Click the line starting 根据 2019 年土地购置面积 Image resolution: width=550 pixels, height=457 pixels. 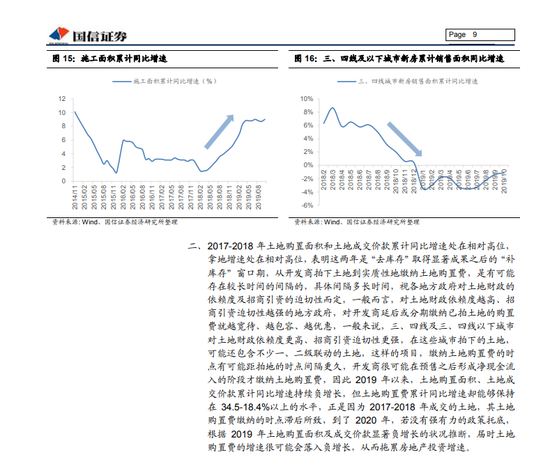pyautogui.click(x=361, y=434)
